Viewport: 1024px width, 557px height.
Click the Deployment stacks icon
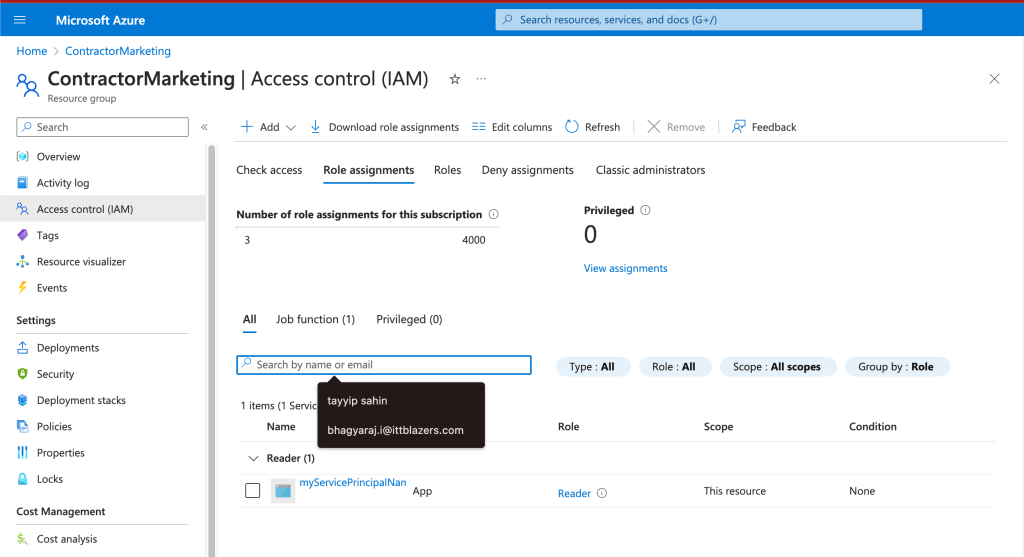(23, 400)
